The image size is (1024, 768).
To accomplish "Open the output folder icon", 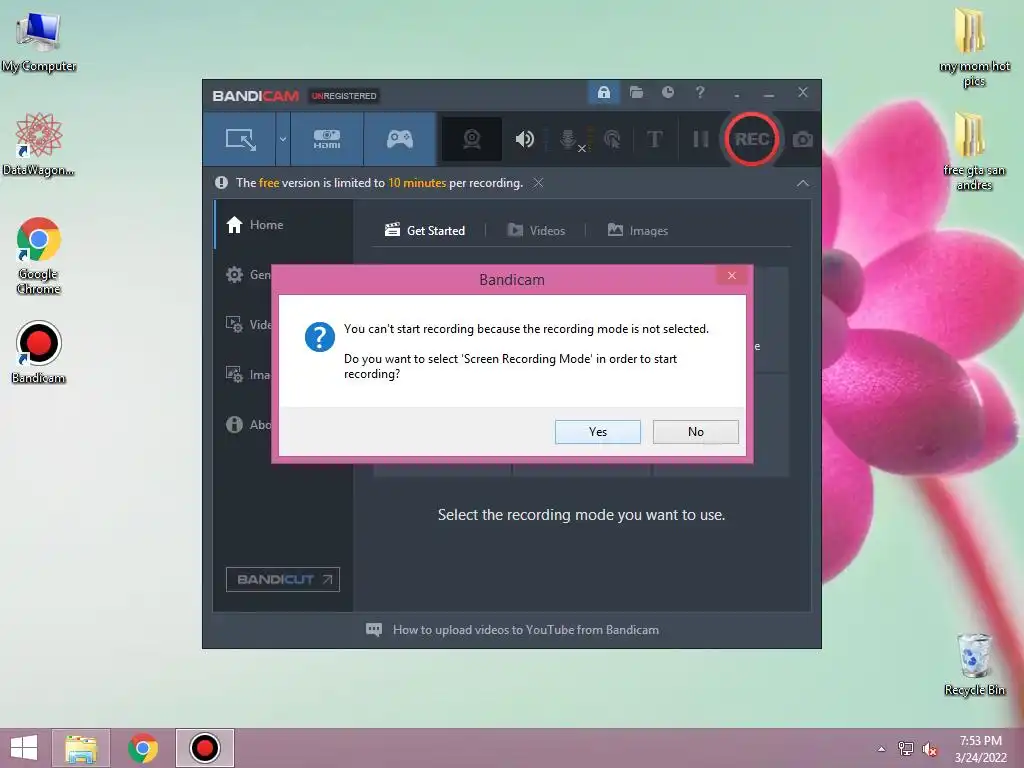I will tap(636, 92).
